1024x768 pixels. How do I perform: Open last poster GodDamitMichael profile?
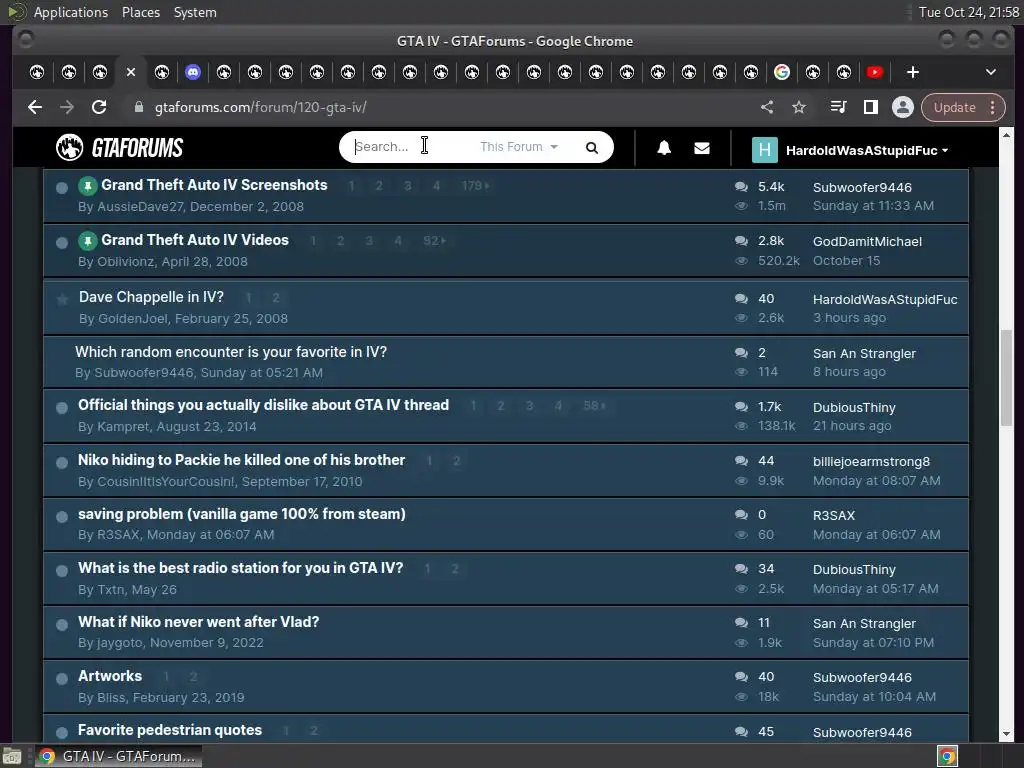[867, 242]
